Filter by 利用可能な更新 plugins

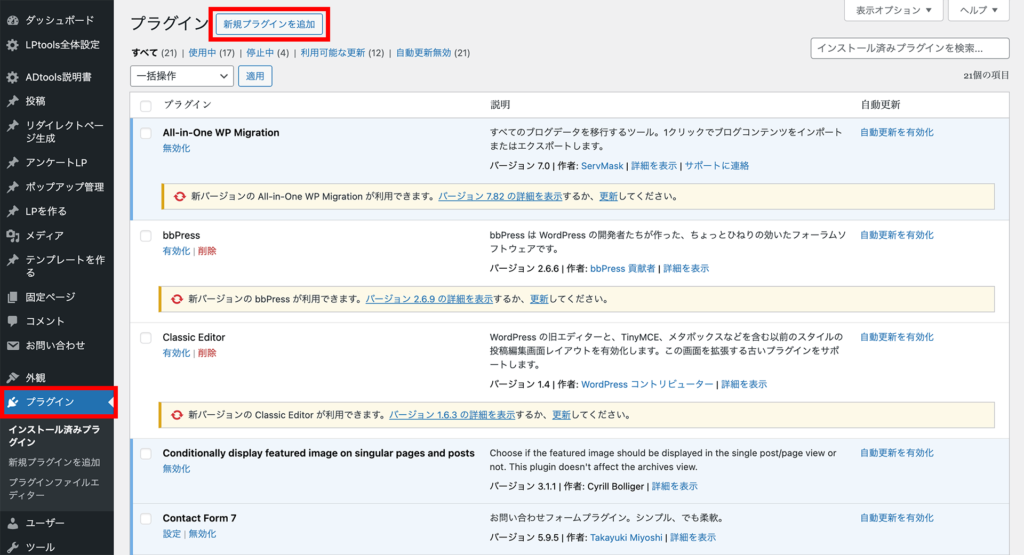[x=332, y=53]
